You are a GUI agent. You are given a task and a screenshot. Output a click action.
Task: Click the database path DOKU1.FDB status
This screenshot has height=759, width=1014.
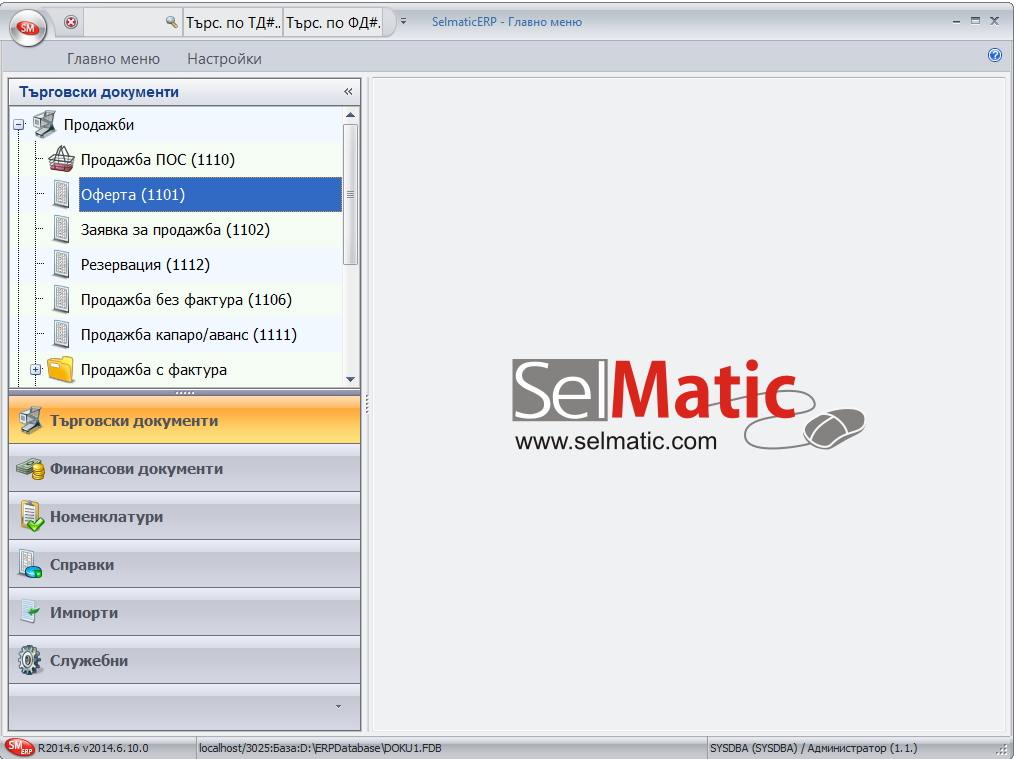pos(320,748)
